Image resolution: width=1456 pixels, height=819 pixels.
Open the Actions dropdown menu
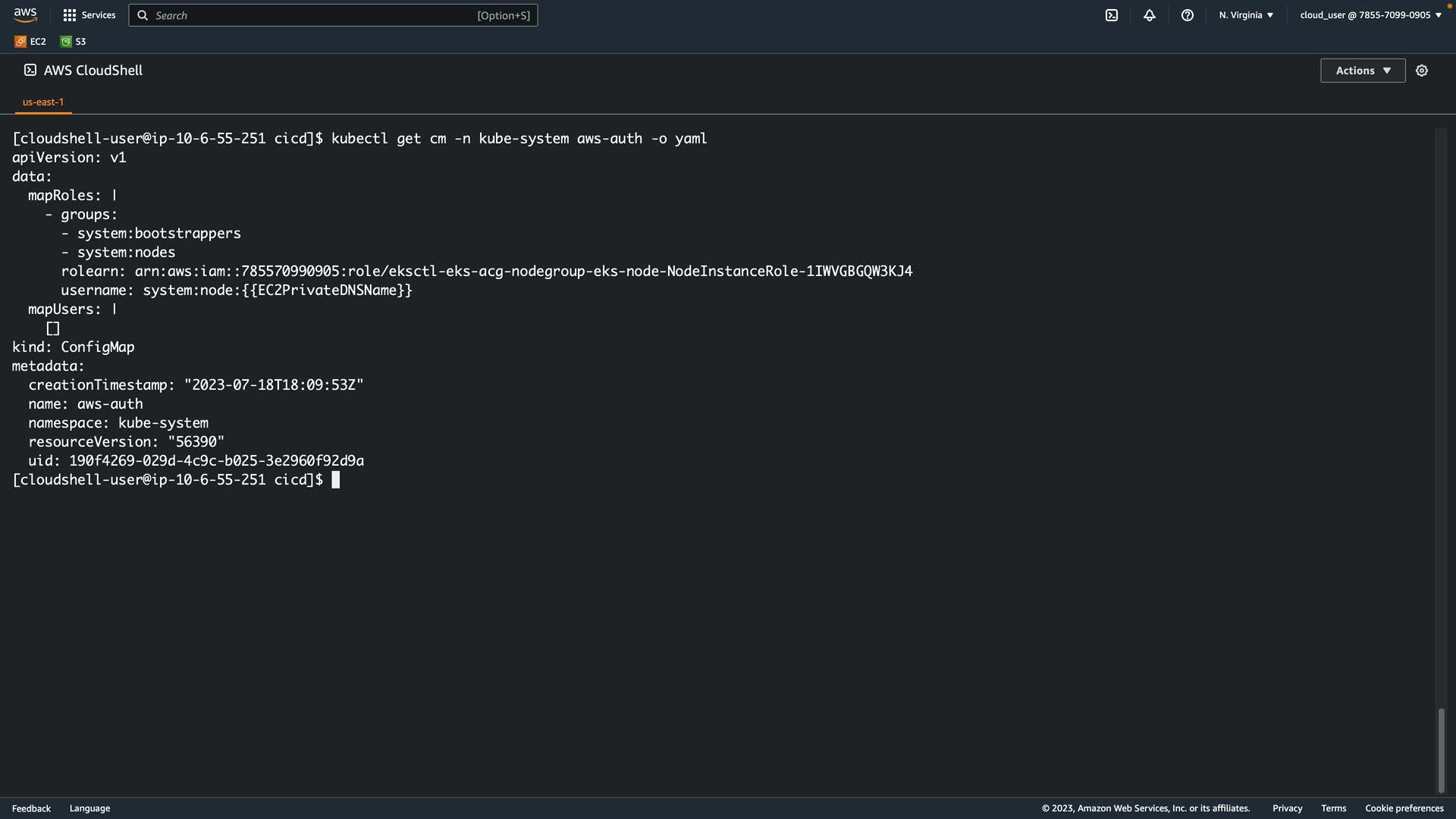click(1363, 71)
